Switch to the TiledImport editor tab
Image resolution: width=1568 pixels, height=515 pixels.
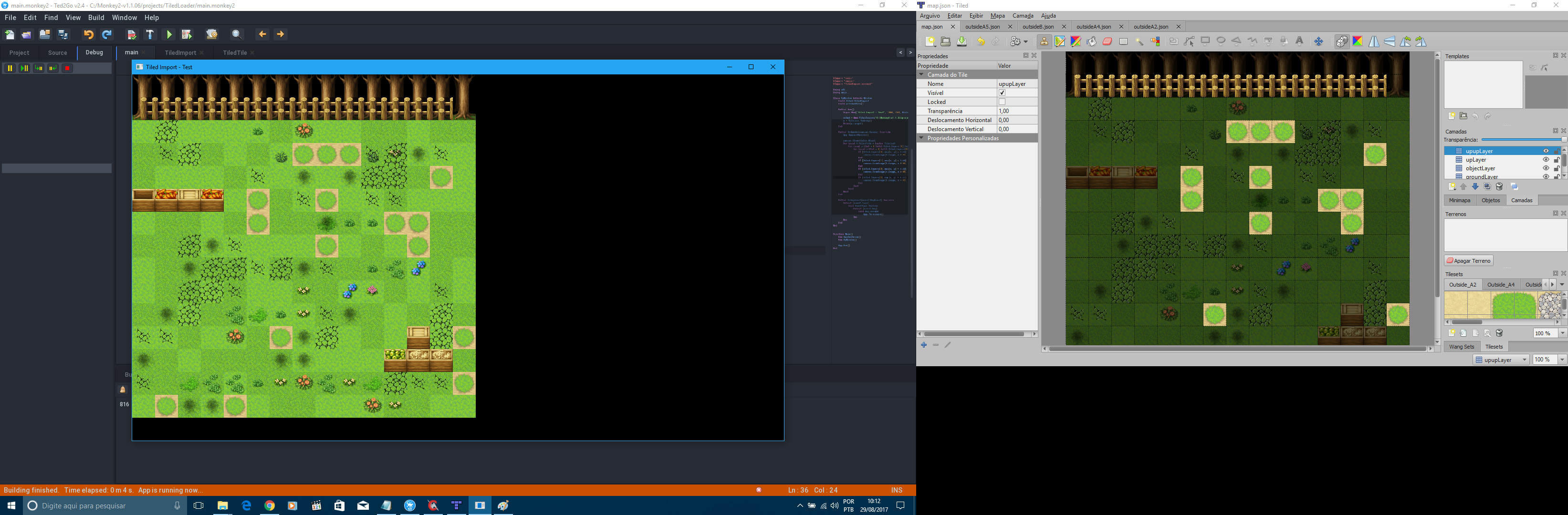(180, 53)
